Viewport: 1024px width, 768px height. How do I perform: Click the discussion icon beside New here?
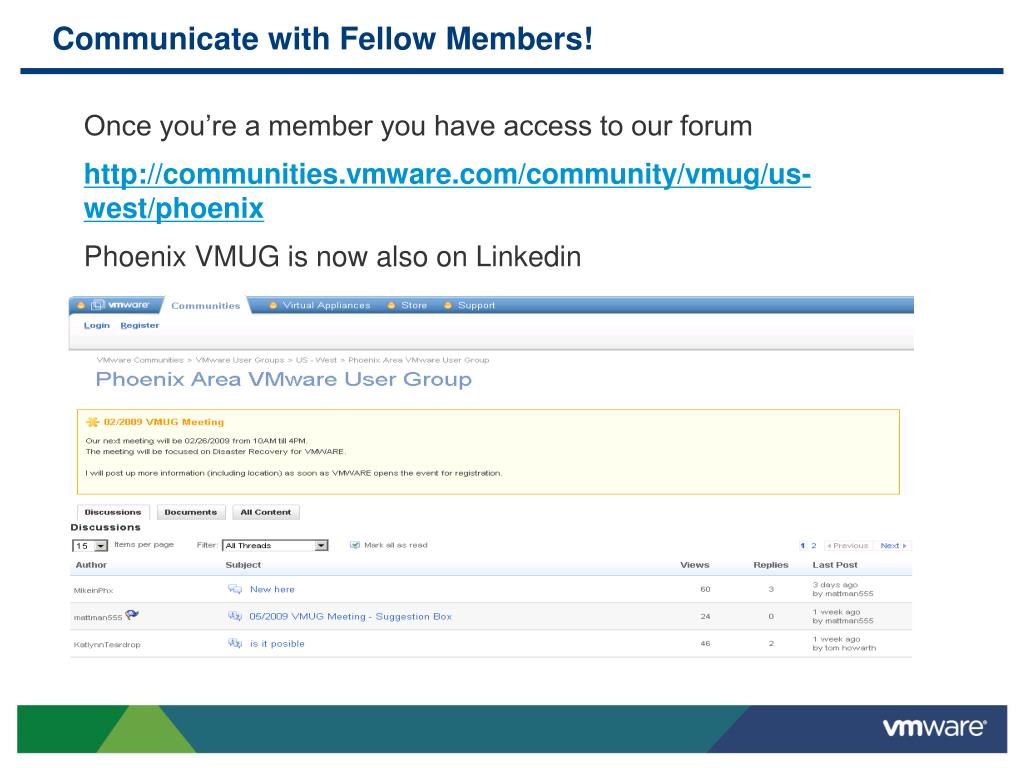234,589
